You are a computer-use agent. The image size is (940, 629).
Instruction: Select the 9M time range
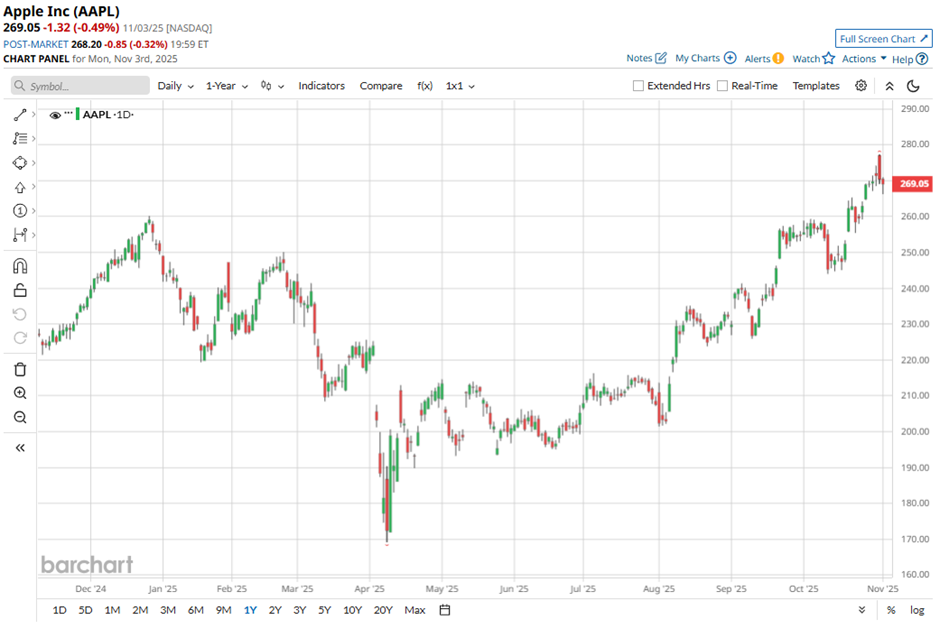click(x=224, y=610)
